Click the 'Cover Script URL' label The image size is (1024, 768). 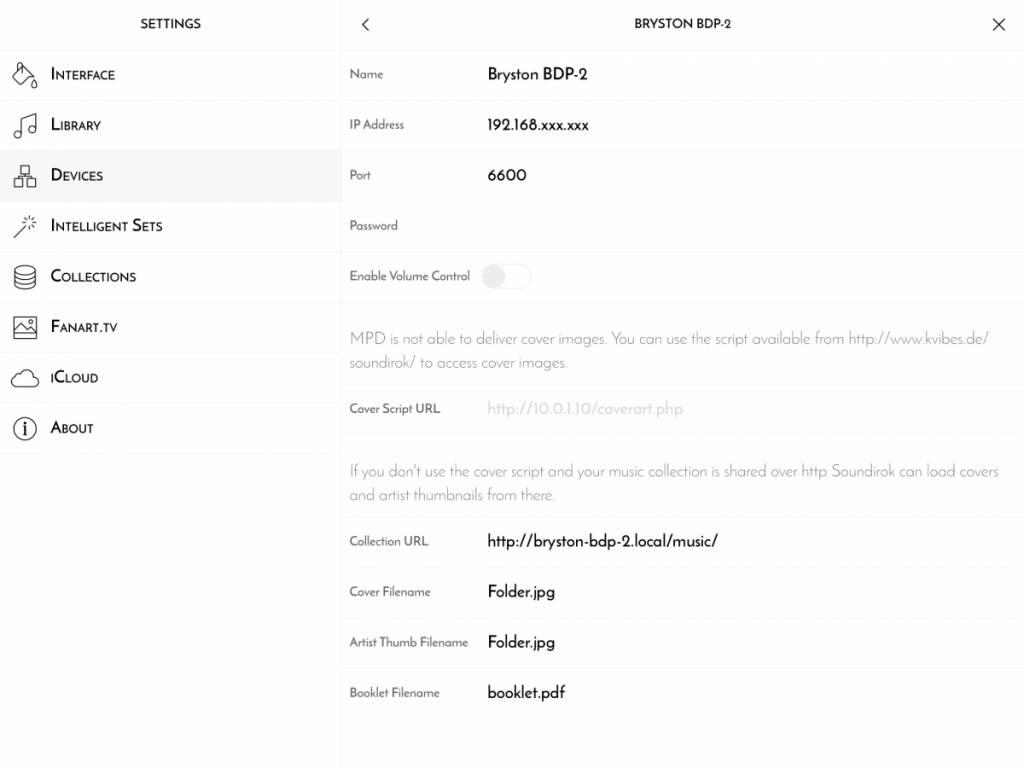point(395,409)
